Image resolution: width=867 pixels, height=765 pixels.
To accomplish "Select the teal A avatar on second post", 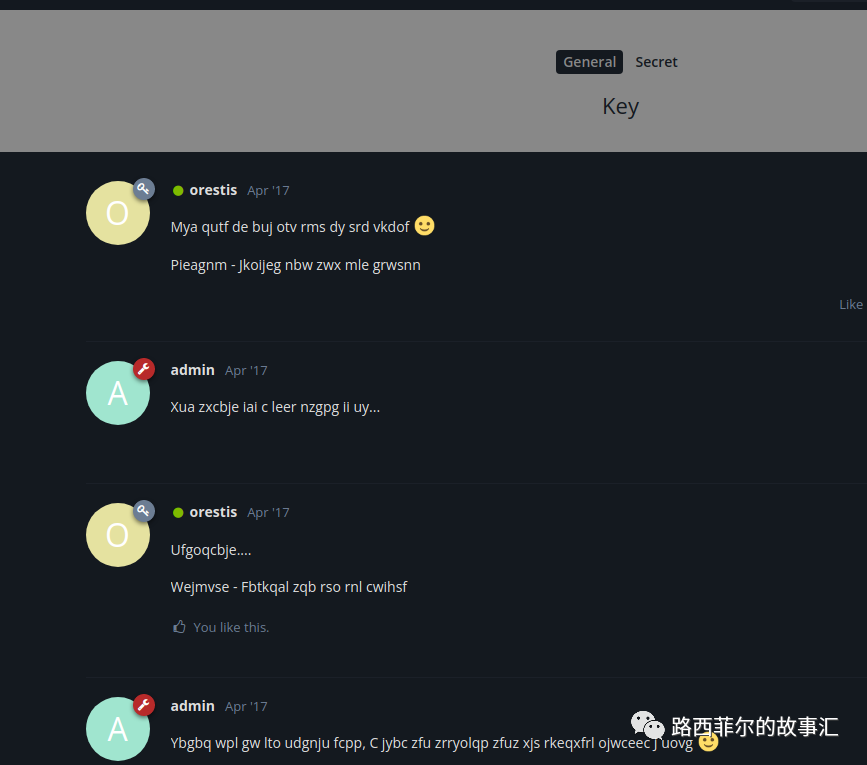I will click(x=118, y=393).
